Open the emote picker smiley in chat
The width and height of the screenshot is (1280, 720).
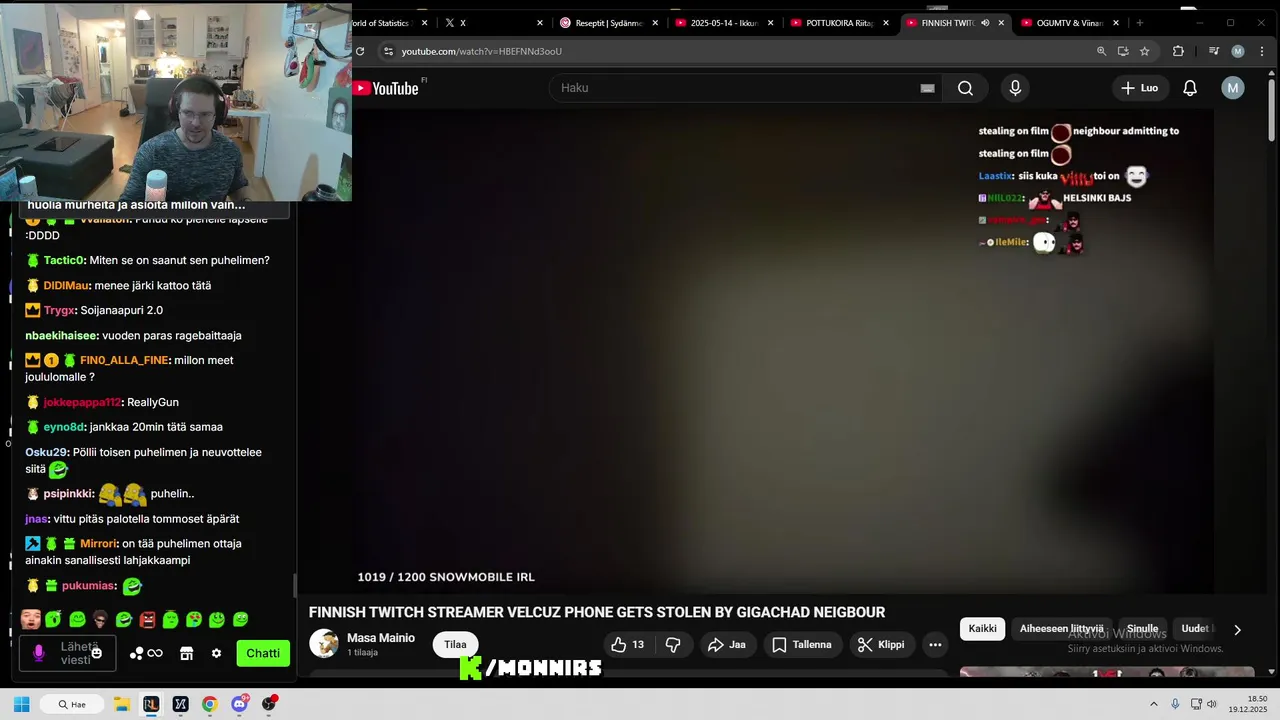pos(96,653)
